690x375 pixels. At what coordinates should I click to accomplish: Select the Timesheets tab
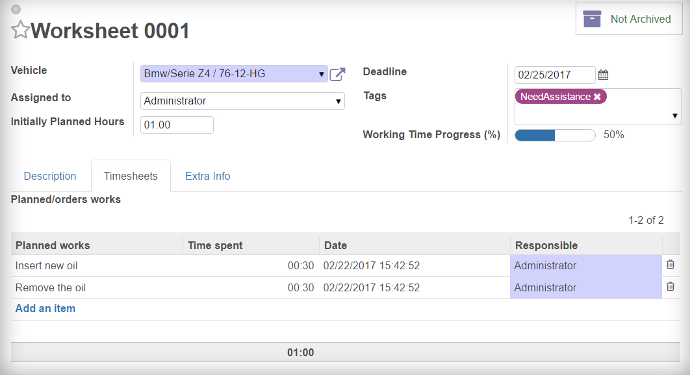131,176
